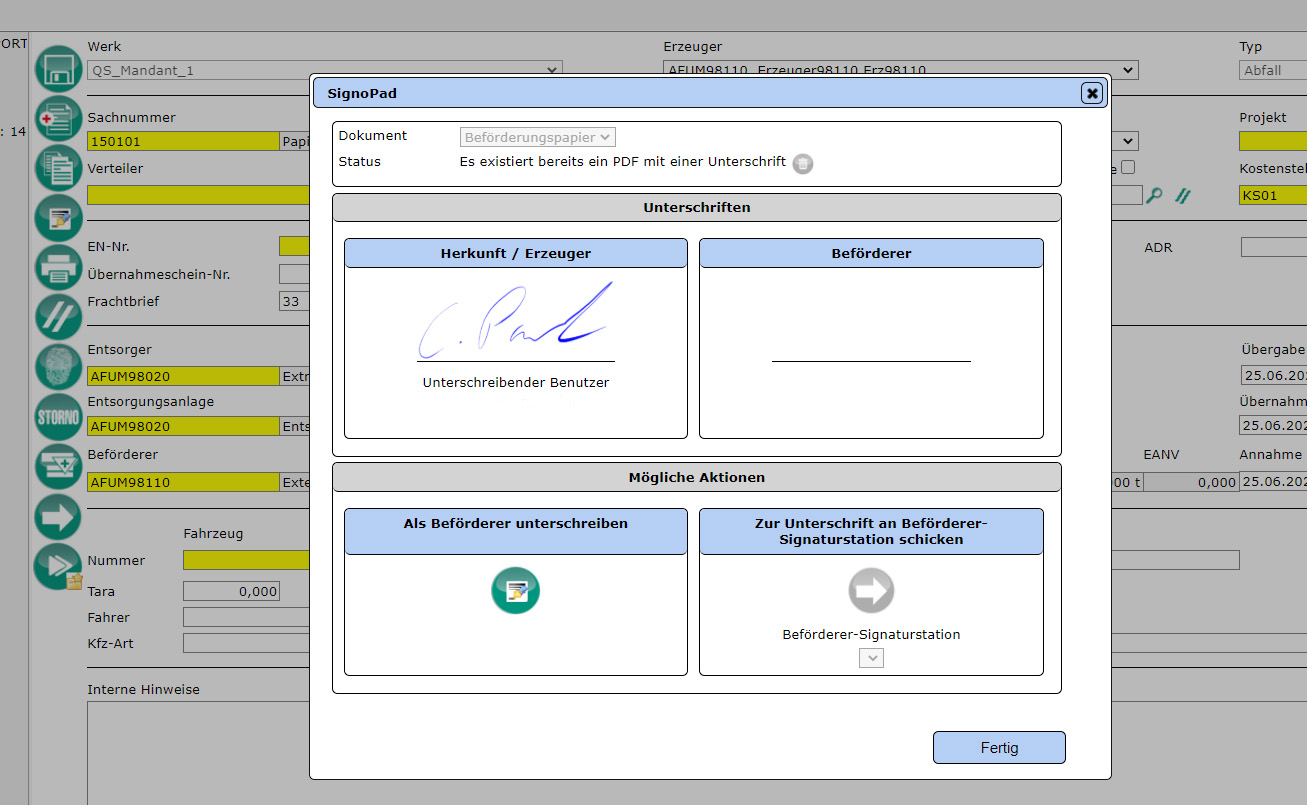The width and height of the screenshot is (1307, 805).
Task: Click the green magnifier search icon
Action: click(1155, 196)
